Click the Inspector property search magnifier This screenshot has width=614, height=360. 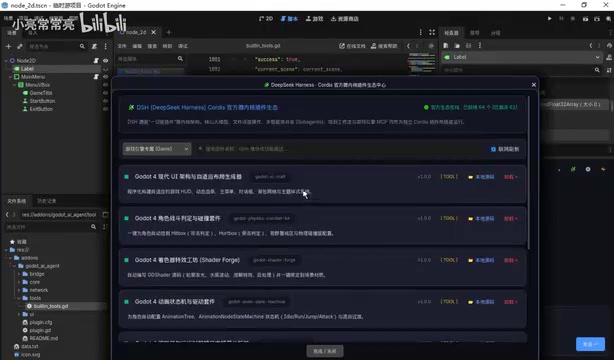click(597, 70)
